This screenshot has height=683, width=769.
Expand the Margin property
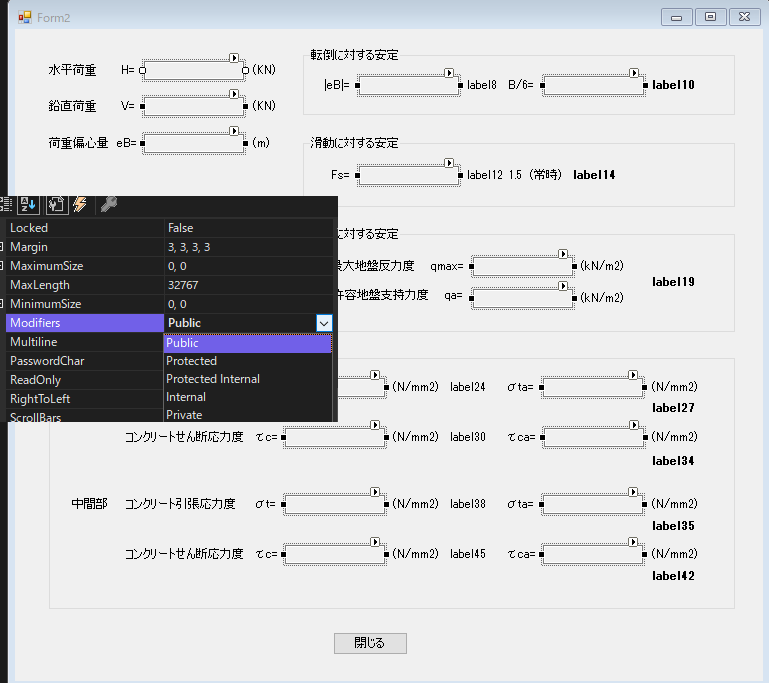(x=1, y=247)
